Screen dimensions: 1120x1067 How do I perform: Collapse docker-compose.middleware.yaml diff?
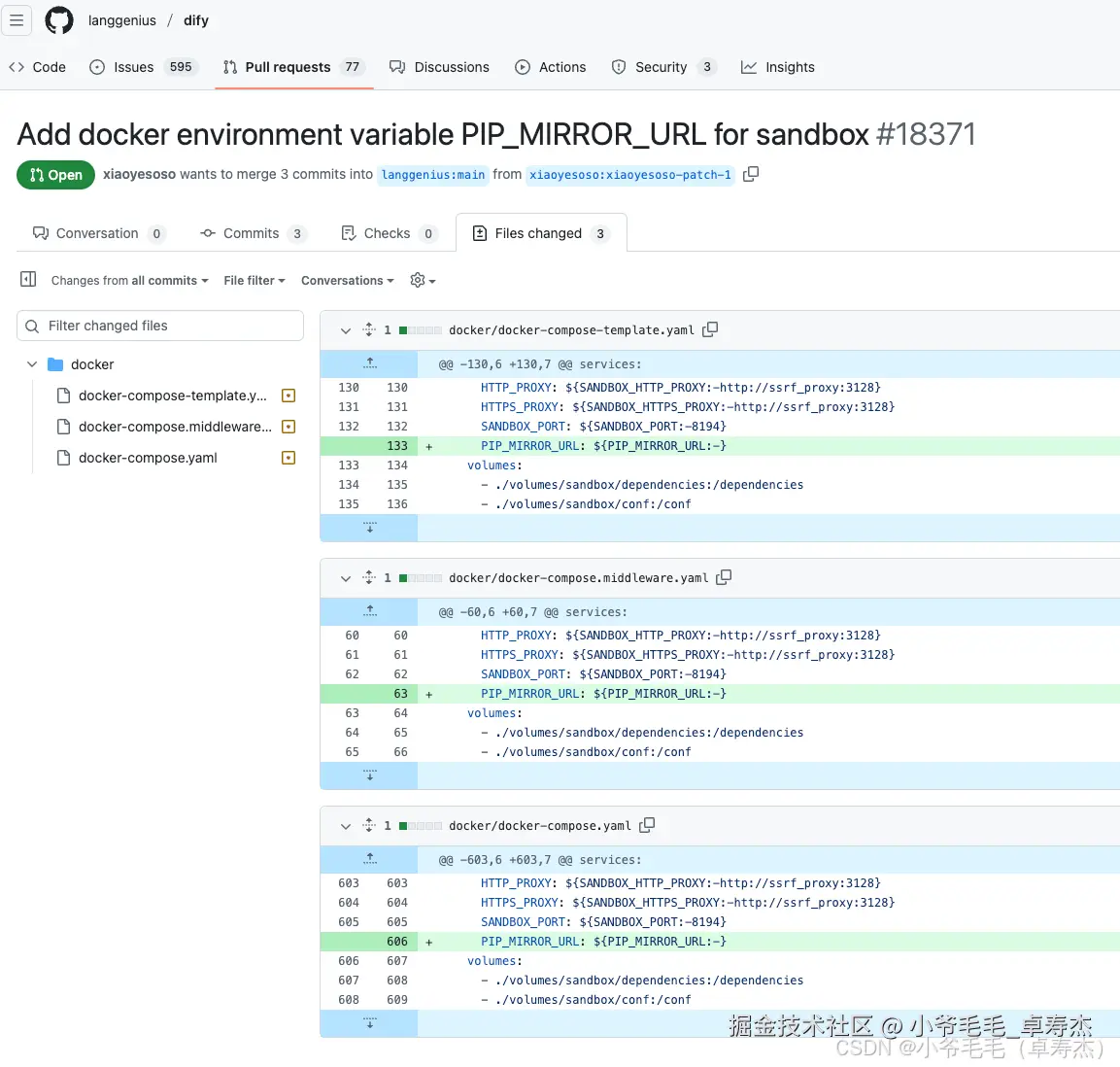(x=346, y=578)
